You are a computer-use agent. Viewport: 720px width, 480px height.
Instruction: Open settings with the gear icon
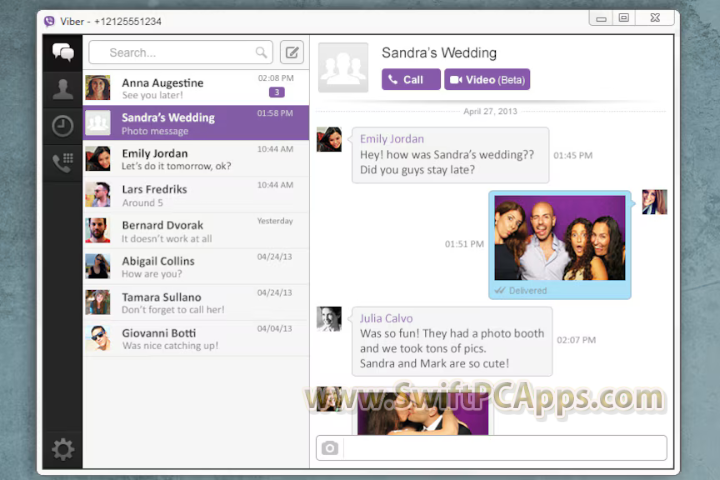pos(63,449)
